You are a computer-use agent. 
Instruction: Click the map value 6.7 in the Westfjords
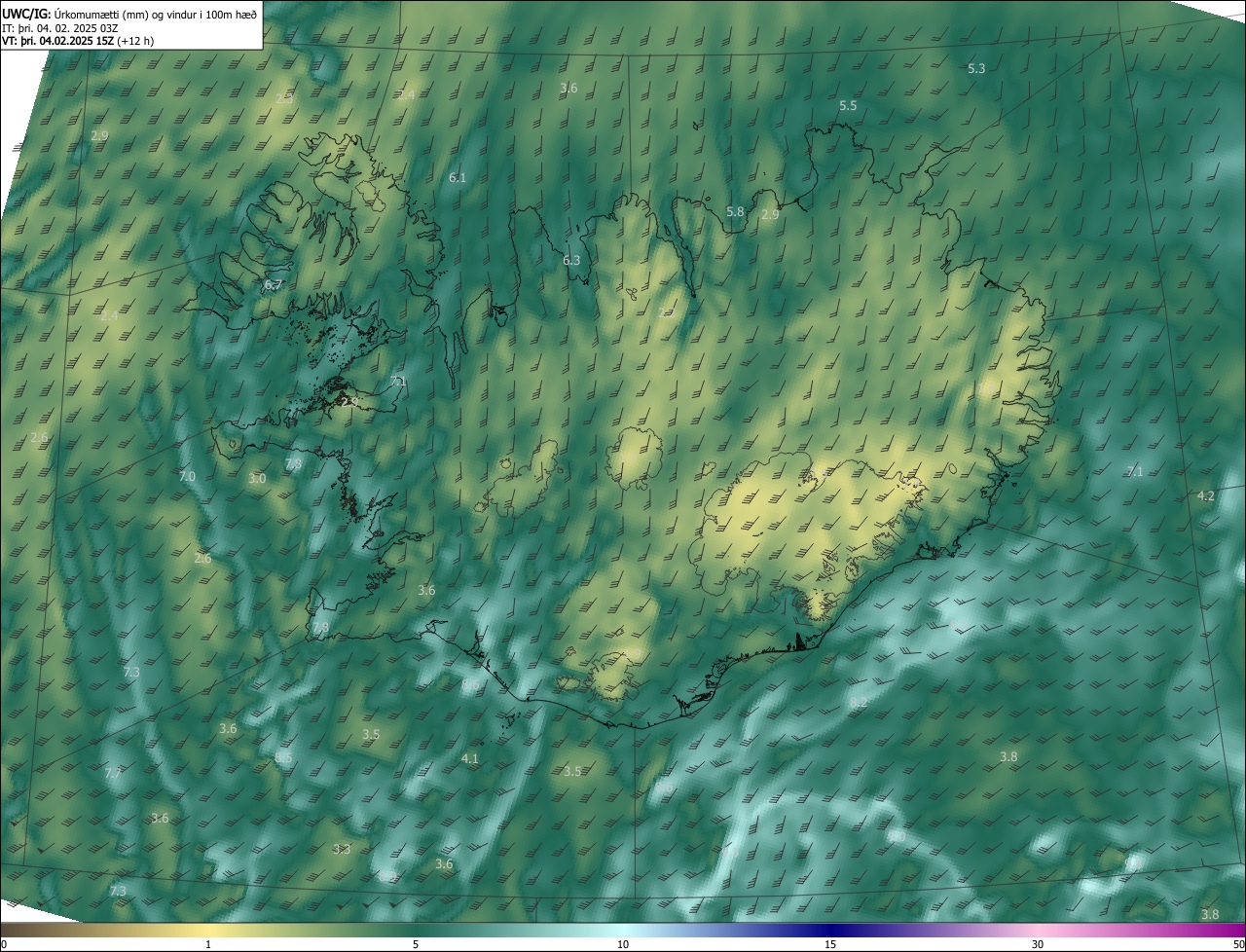(x=273, y=285)
